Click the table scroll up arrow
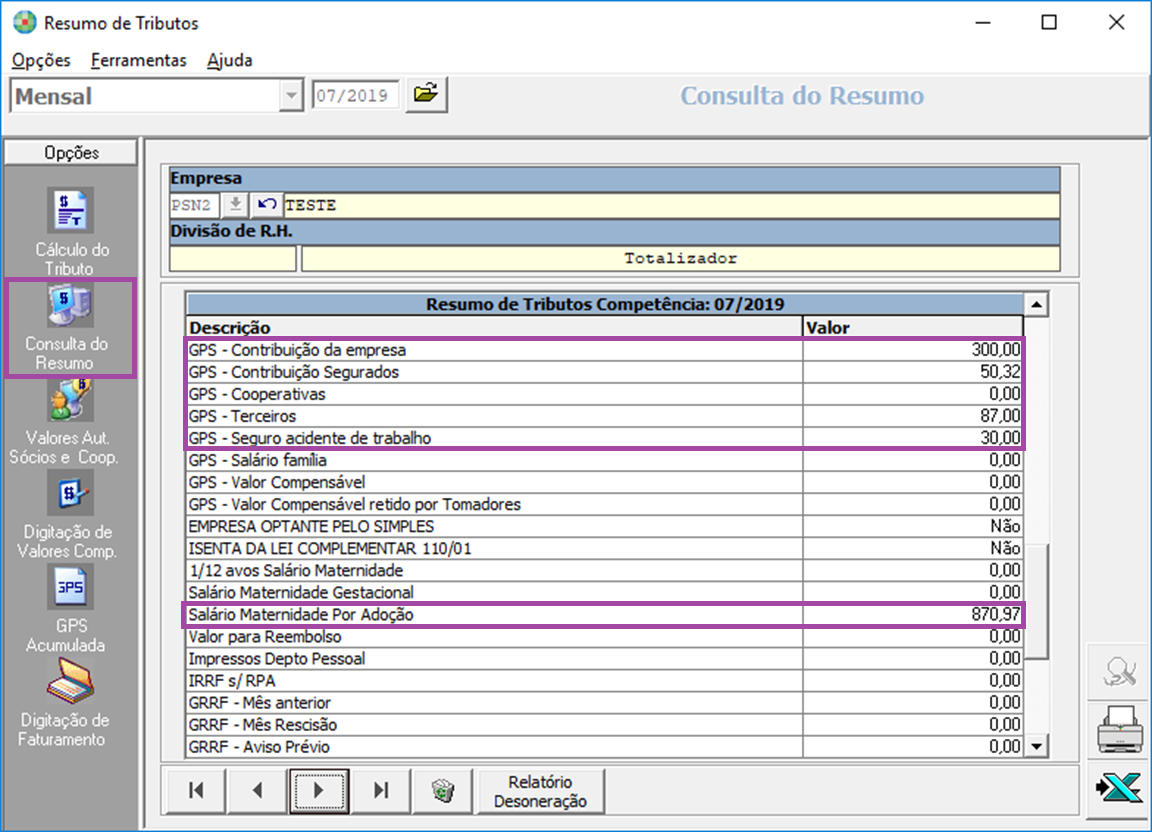Viewport: 1152px width, 832px height. click(x=1036, y=304)
